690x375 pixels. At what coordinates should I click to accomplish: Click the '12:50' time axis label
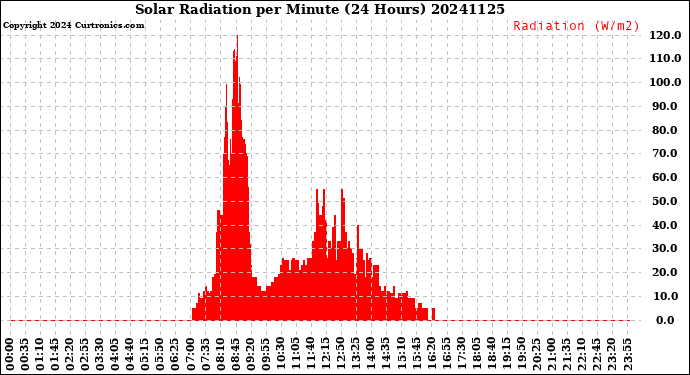(x=341, y=355)
